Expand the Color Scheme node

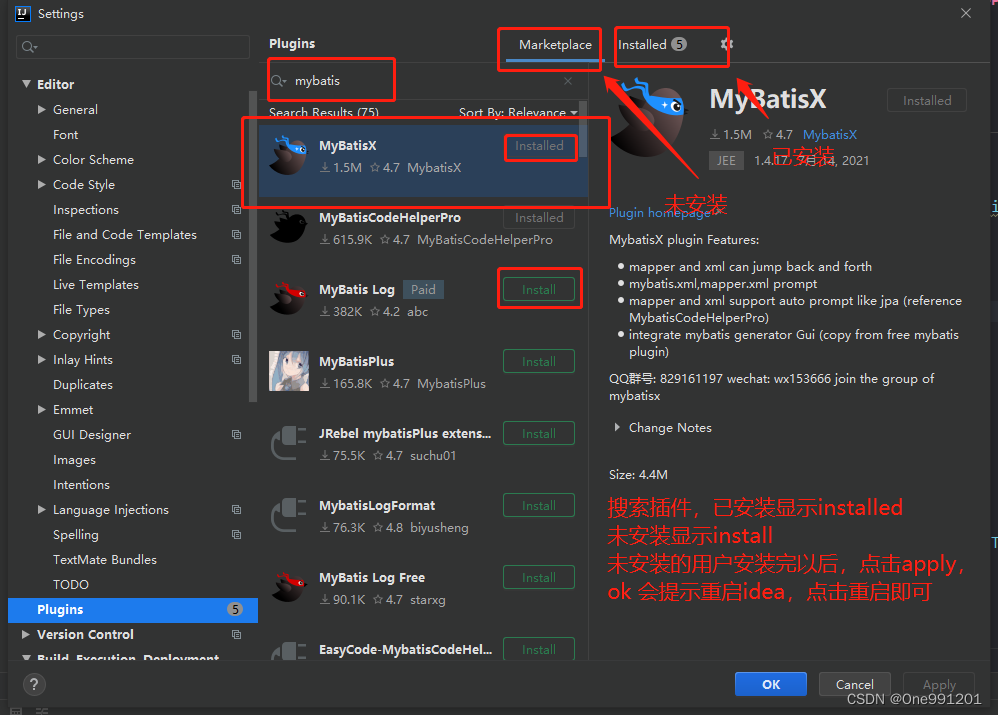41,159
